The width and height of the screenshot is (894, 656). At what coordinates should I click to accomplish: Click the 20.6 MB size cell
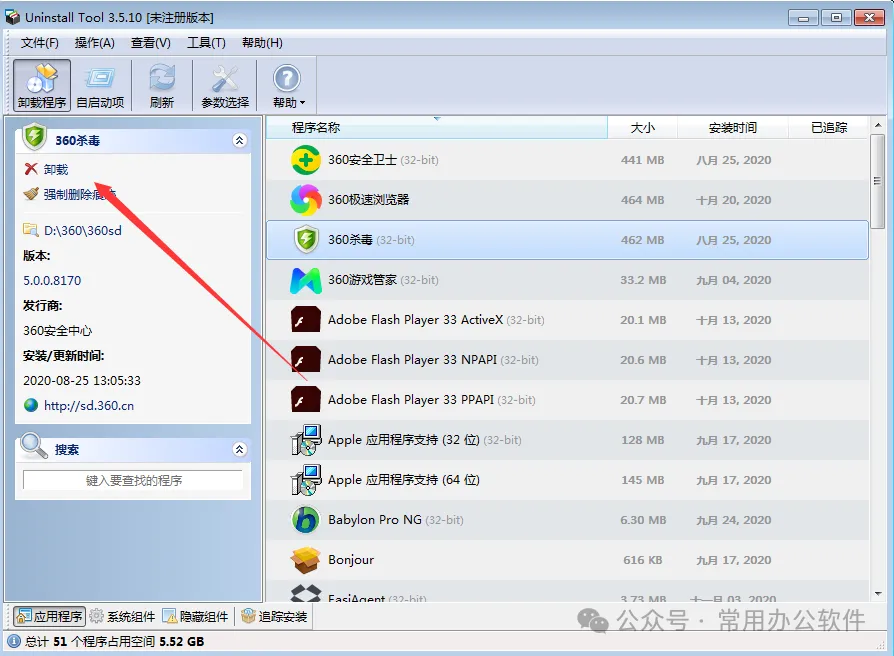tap(643, 360)
